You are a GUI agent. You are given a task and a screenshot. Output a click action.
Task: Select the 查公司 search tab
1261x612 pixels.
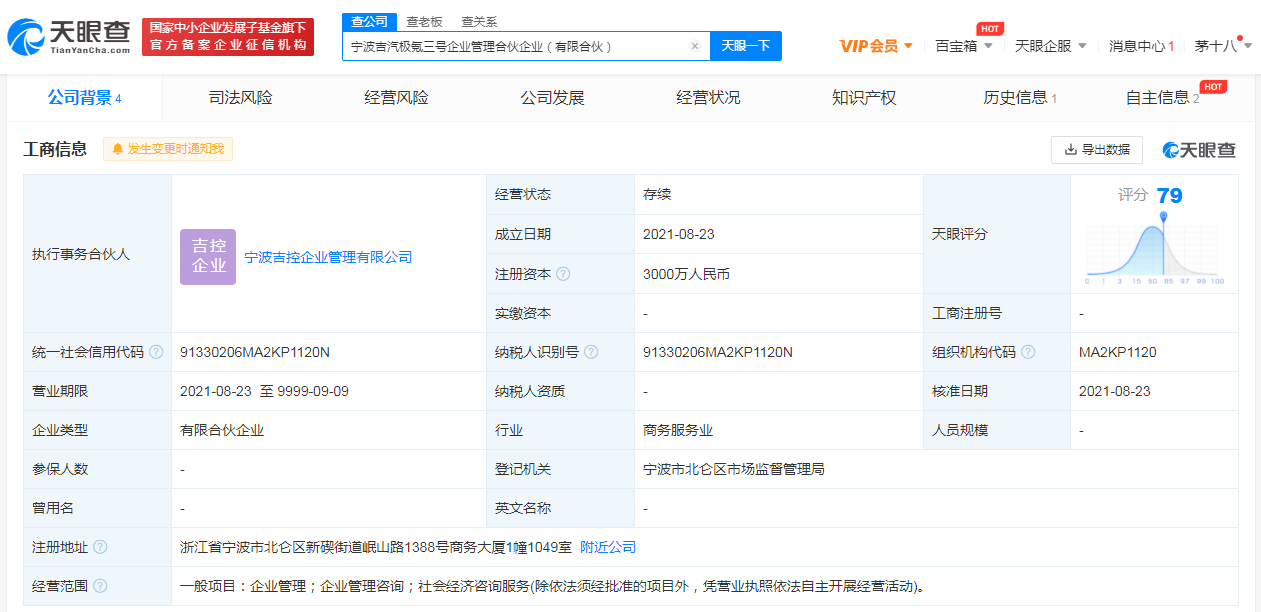(x=369, y=21)
